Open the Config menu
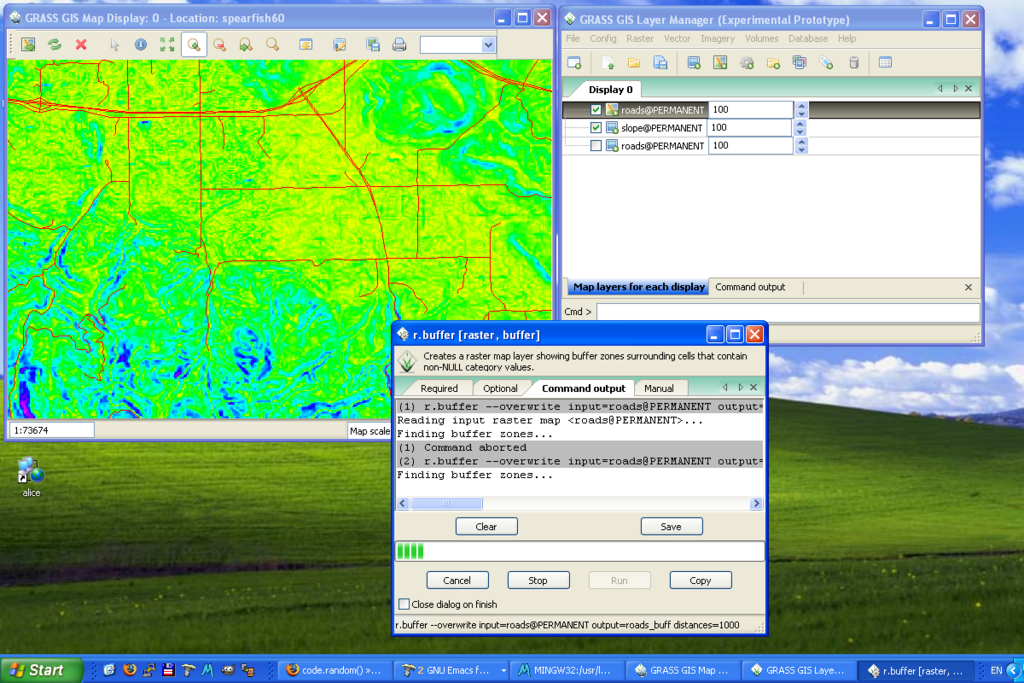1024x683 pixels. (603, 39)
